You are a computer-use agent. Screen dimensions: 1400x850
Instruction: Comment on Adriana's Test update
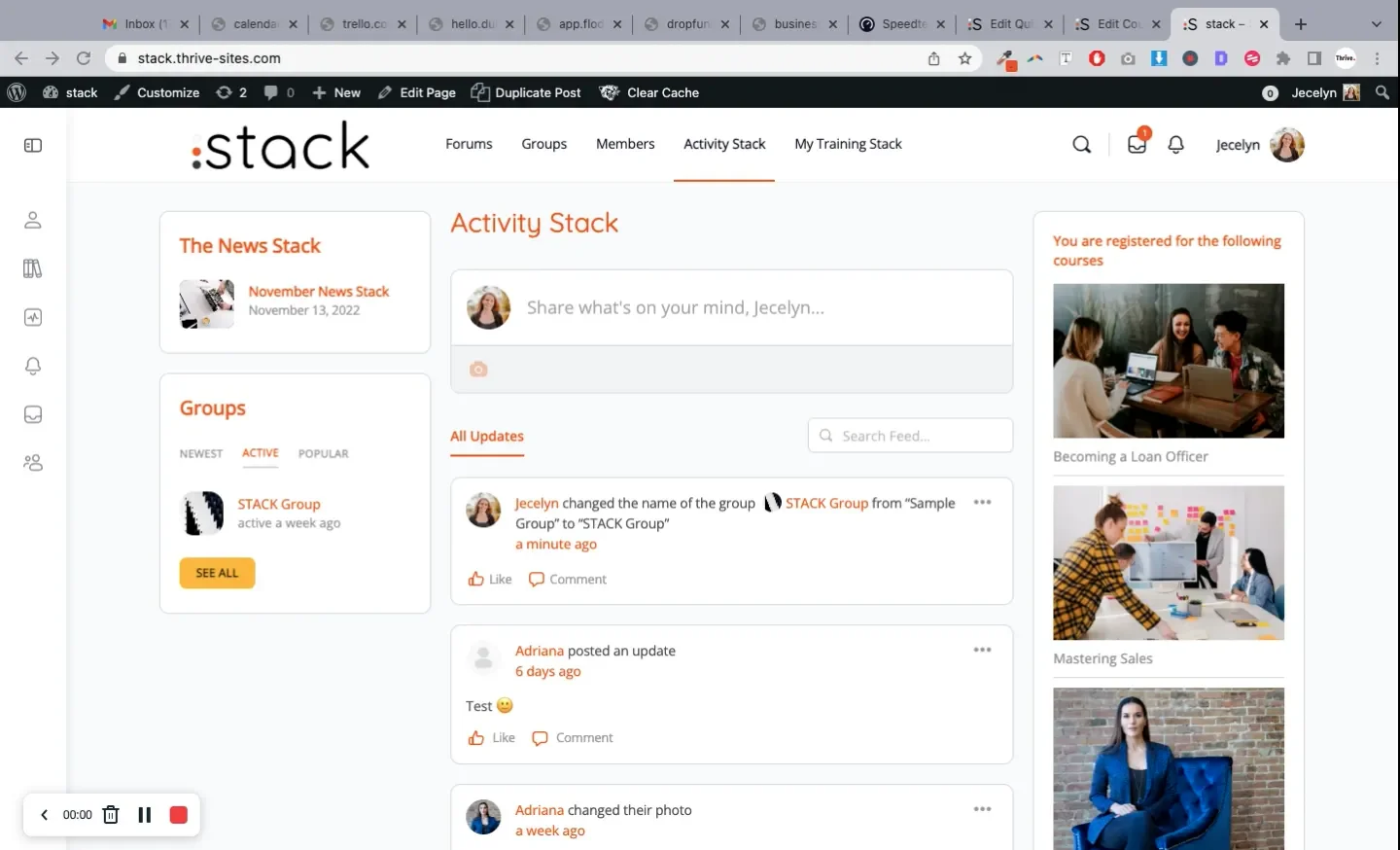click(573, 738)
